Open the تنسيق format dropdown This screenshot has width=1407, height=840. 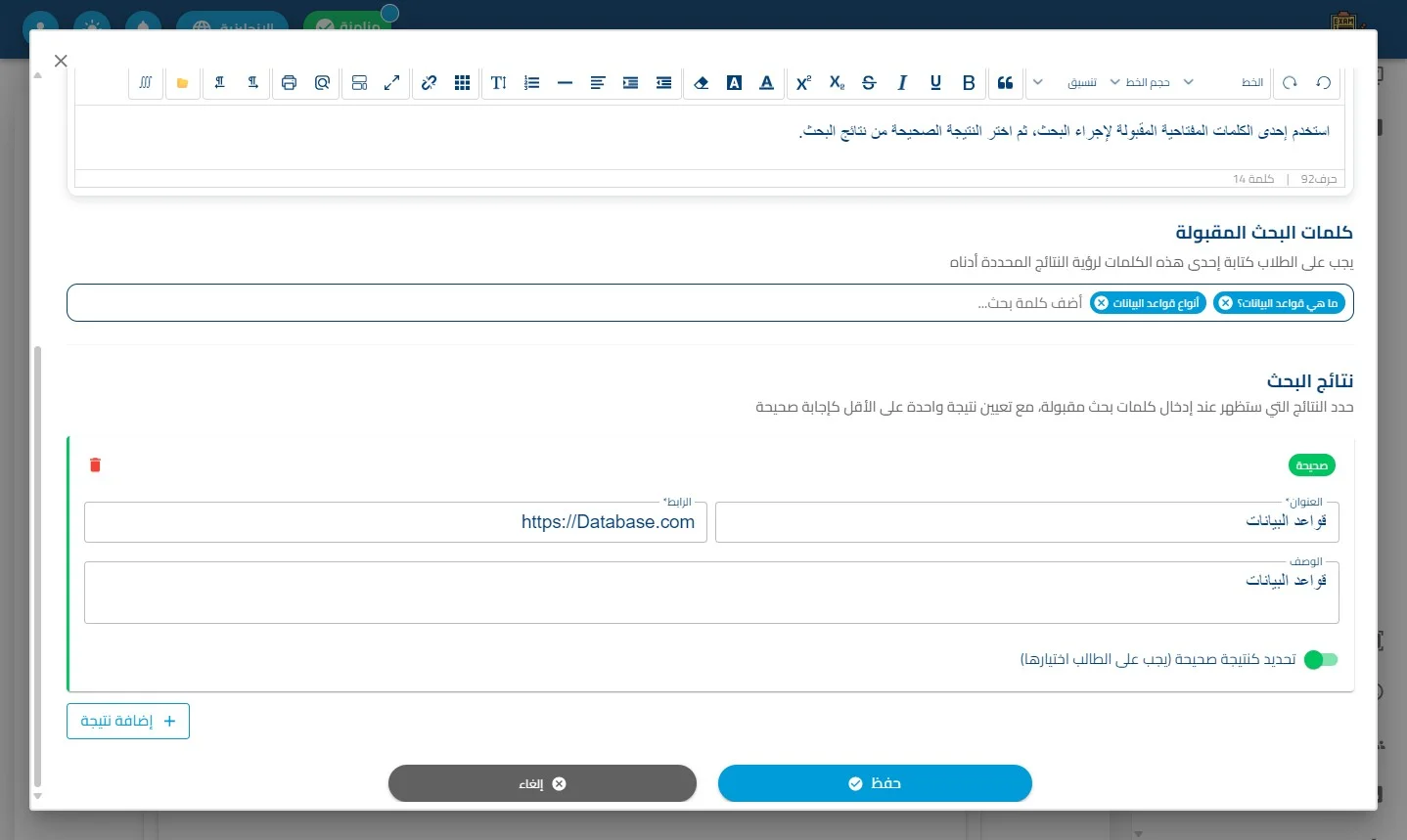tap(1065, 83)
